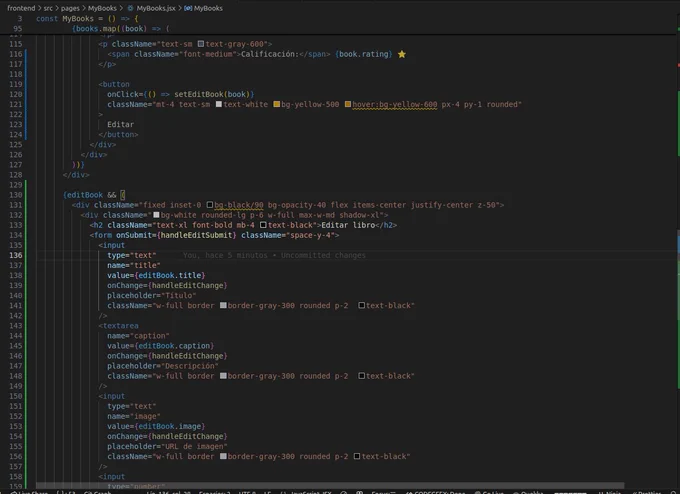Open color swatch for text-gray-600
This screenshot has height=494, width=680.
pos(201,44)
